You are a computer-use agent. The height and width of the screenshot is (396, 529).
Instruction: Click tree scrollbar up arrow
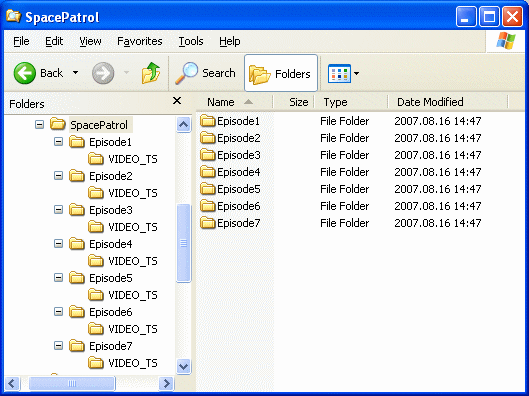pyautogui.click(x=184, y=125)
